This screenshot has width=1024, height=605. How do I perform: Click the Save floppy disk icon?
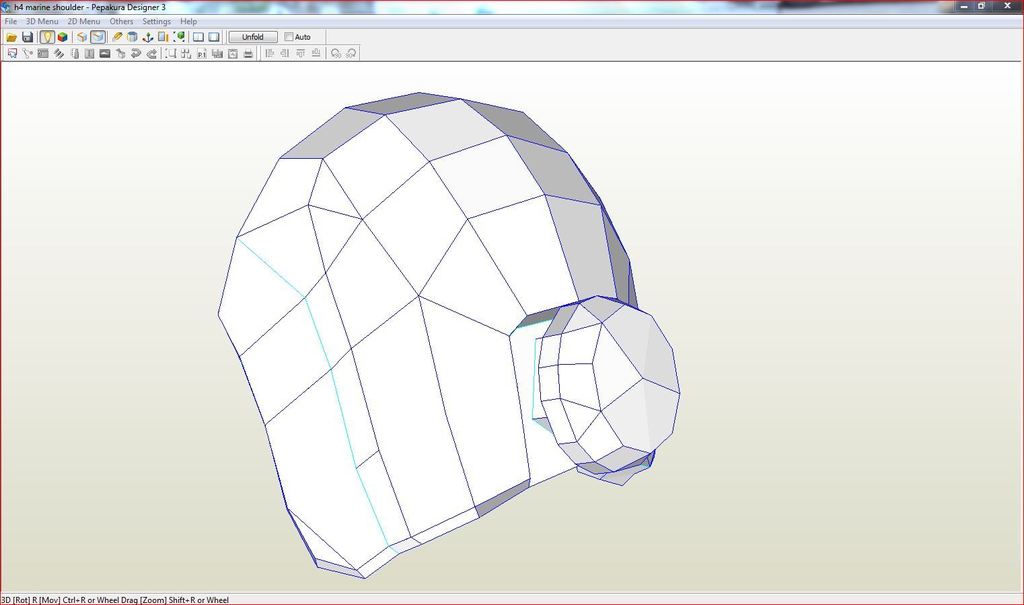[27, 37]
